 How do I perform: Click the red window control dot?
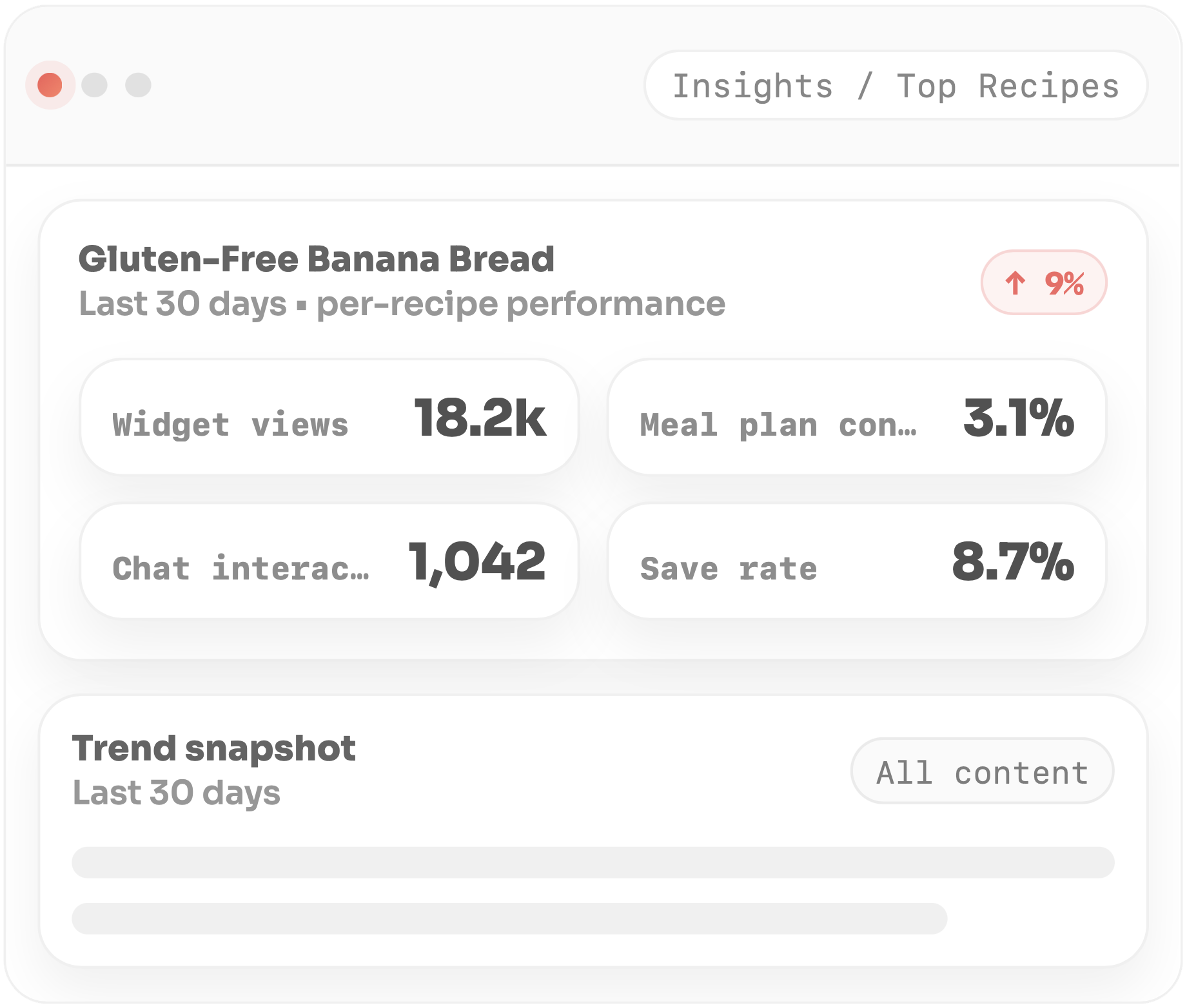[49, 84]
